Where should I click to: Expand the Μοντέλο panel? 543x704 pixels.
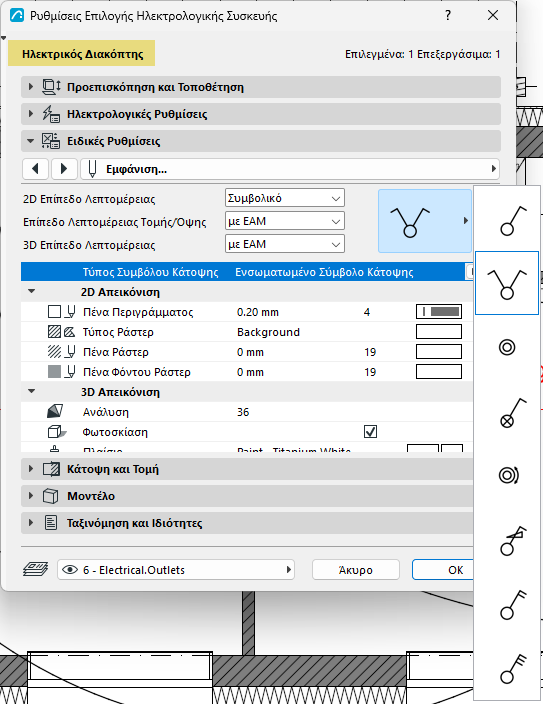(247, 496)
